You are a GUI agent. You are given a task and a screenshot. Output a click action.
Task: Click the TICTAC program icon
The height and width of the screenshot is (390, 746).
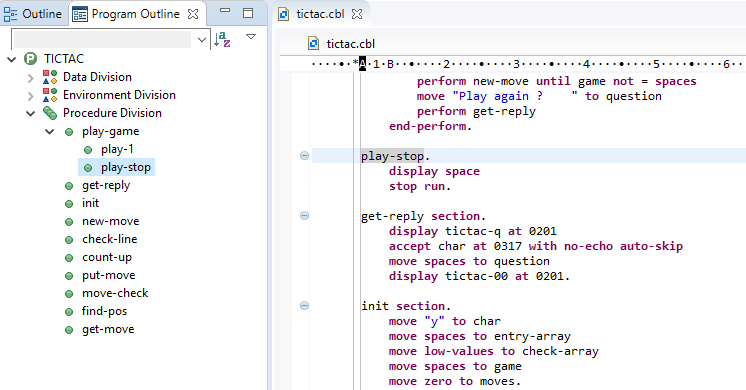(x=30, y=59)
